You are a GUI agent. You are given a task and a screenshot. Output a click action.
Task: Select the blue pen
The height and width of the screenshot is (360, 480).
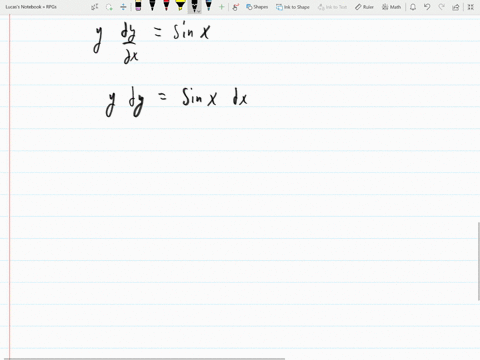(209, 6)
